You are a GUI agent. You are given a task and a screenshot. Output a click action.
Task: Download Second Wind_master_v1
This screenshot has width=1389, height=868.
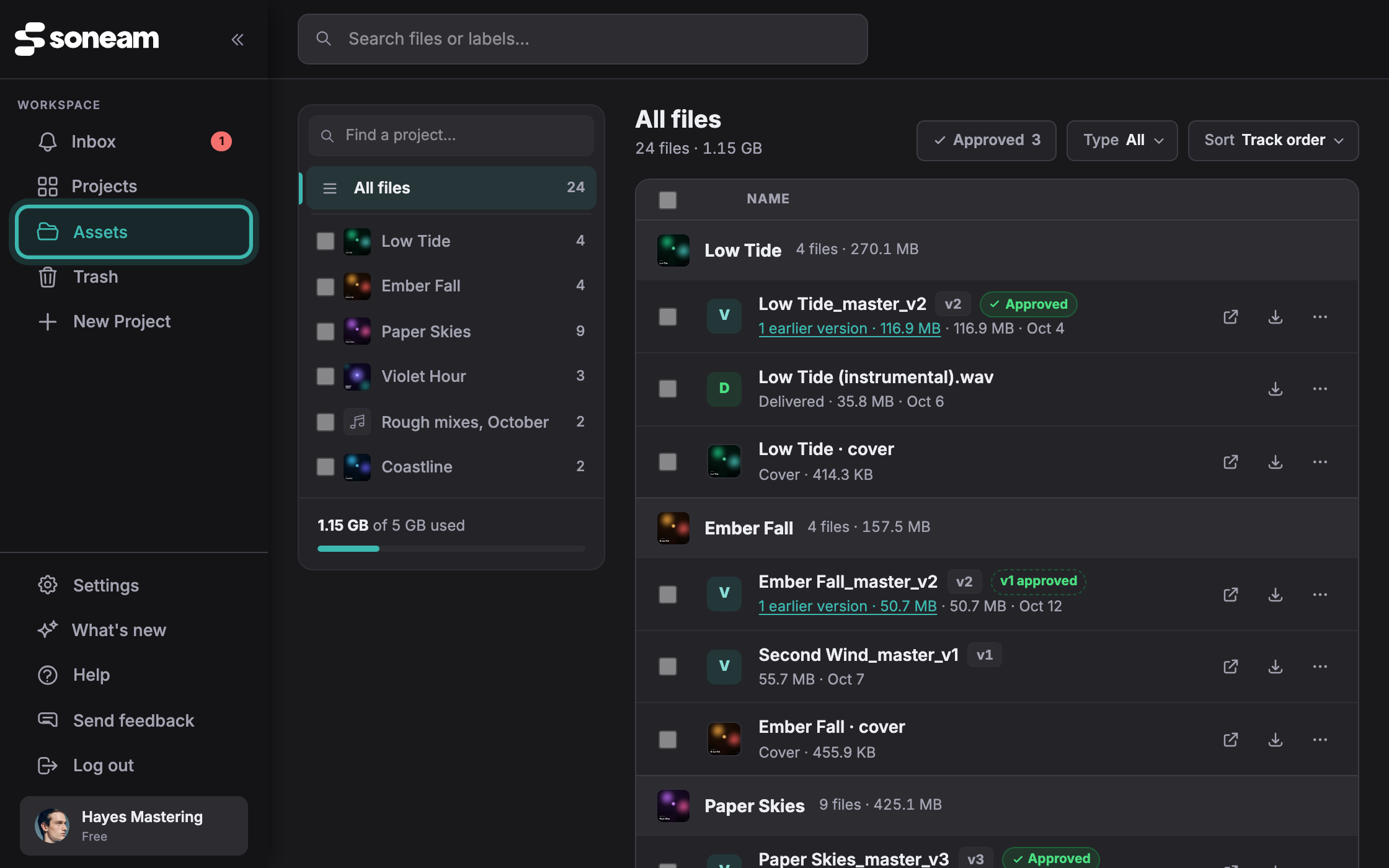pyautogui.click(x=1276, y=666)
